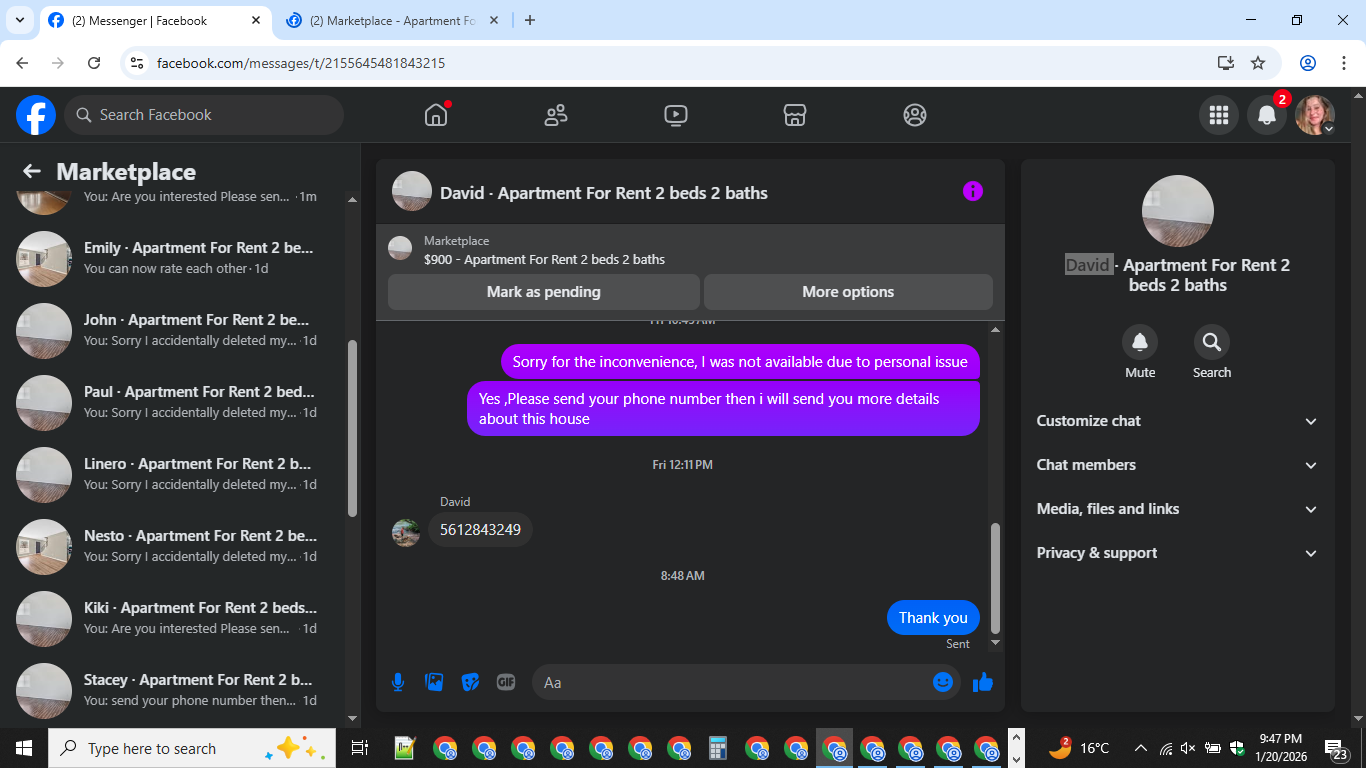Screen dimensions: 1366x768
Task: Open David's small avatar in chat
Action: click(x=406, y=532)
